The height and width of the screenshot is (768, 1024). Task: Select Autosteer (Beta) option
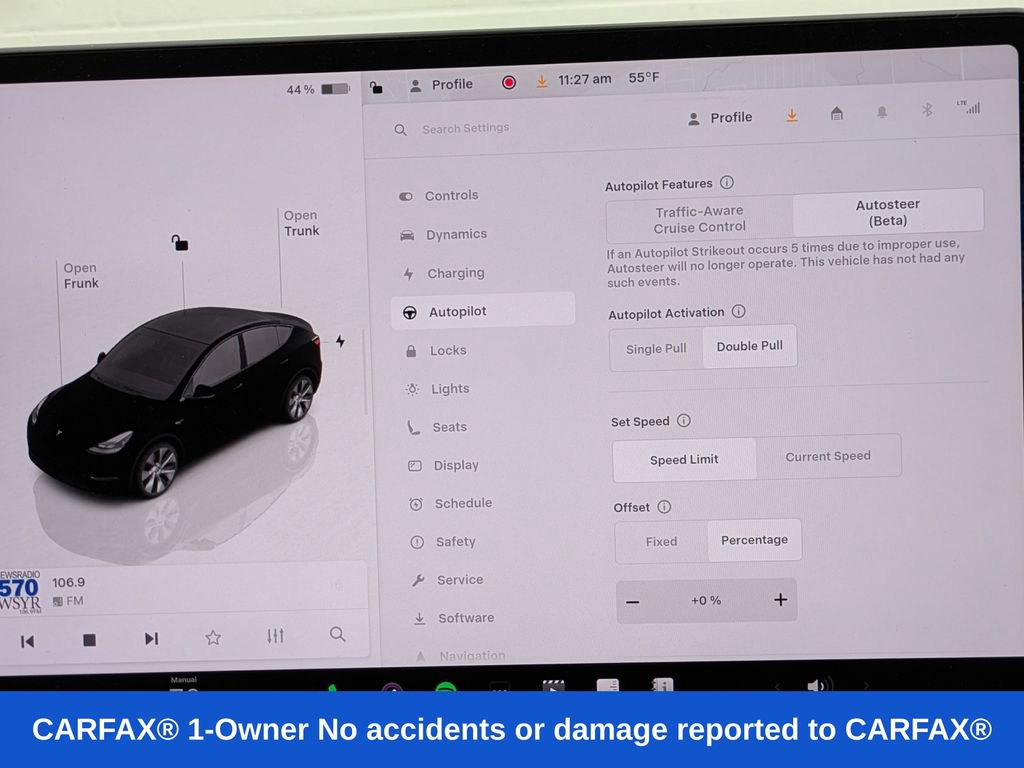click(x=888, y=212)
